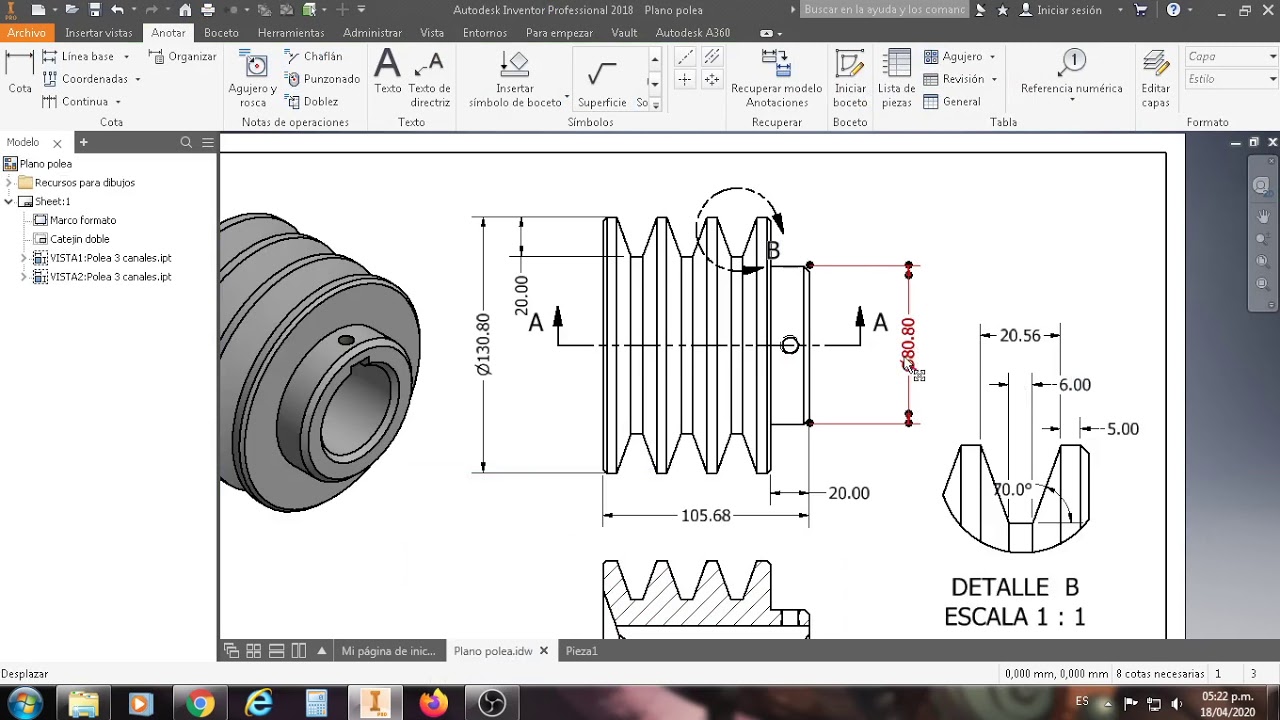The image size is (1280, 720).
Task: Open Internet Explorer from the taskbar
Action: click(259, 704)
